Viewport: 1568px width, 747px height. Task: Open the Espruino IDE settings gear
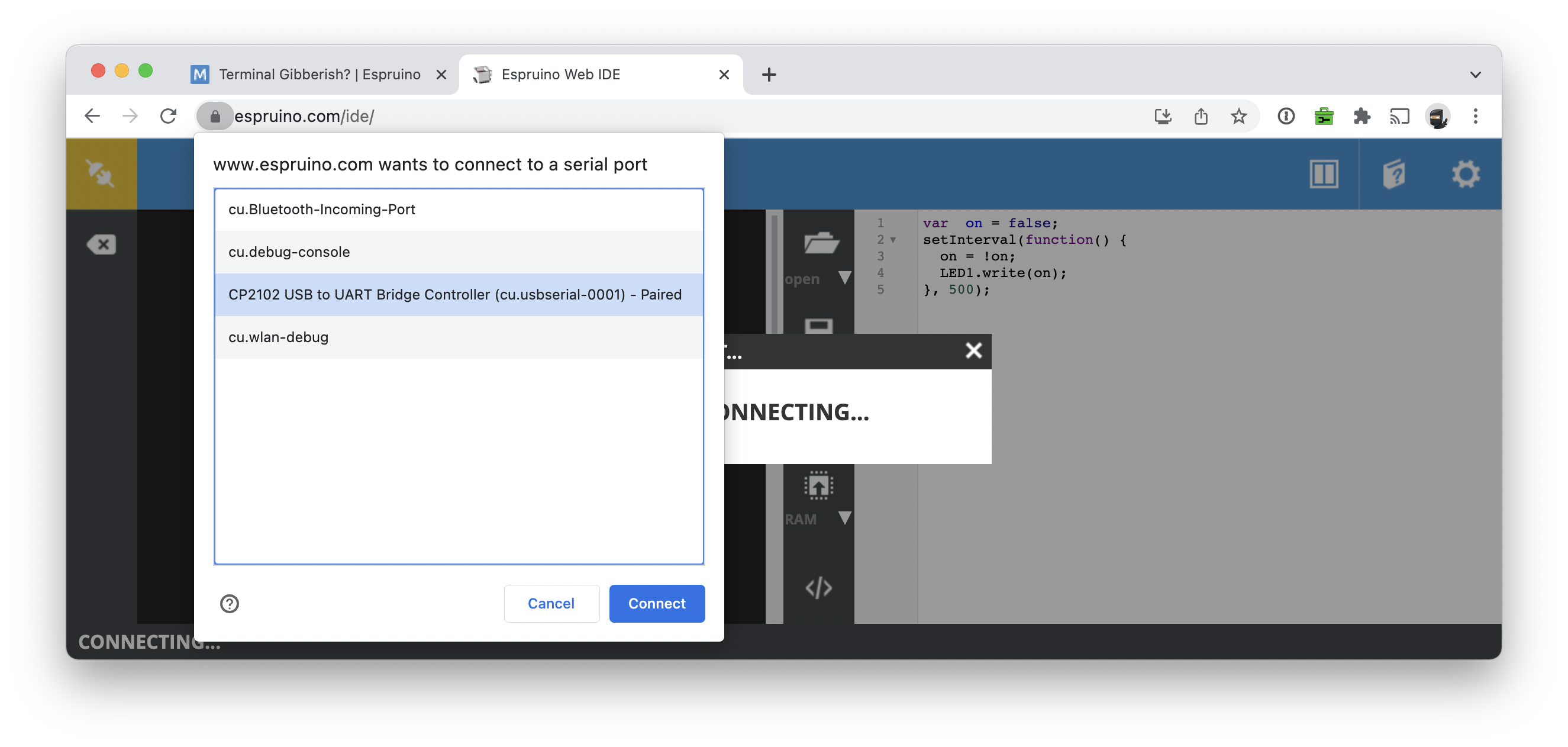click(x=1466, y=175)
